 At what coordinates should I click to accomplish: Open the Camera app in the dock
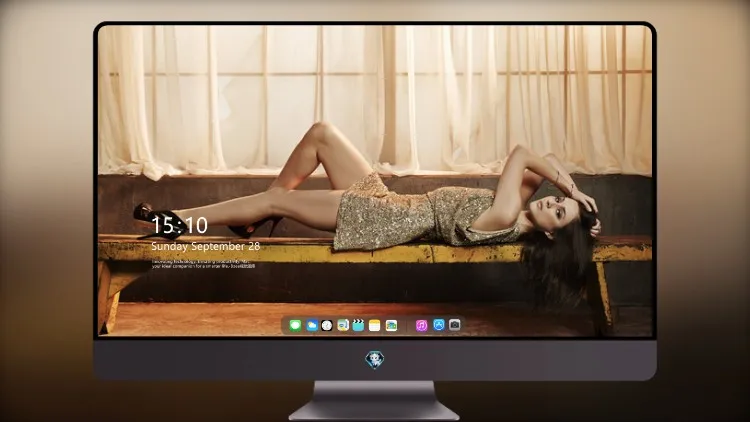[455, 325]
